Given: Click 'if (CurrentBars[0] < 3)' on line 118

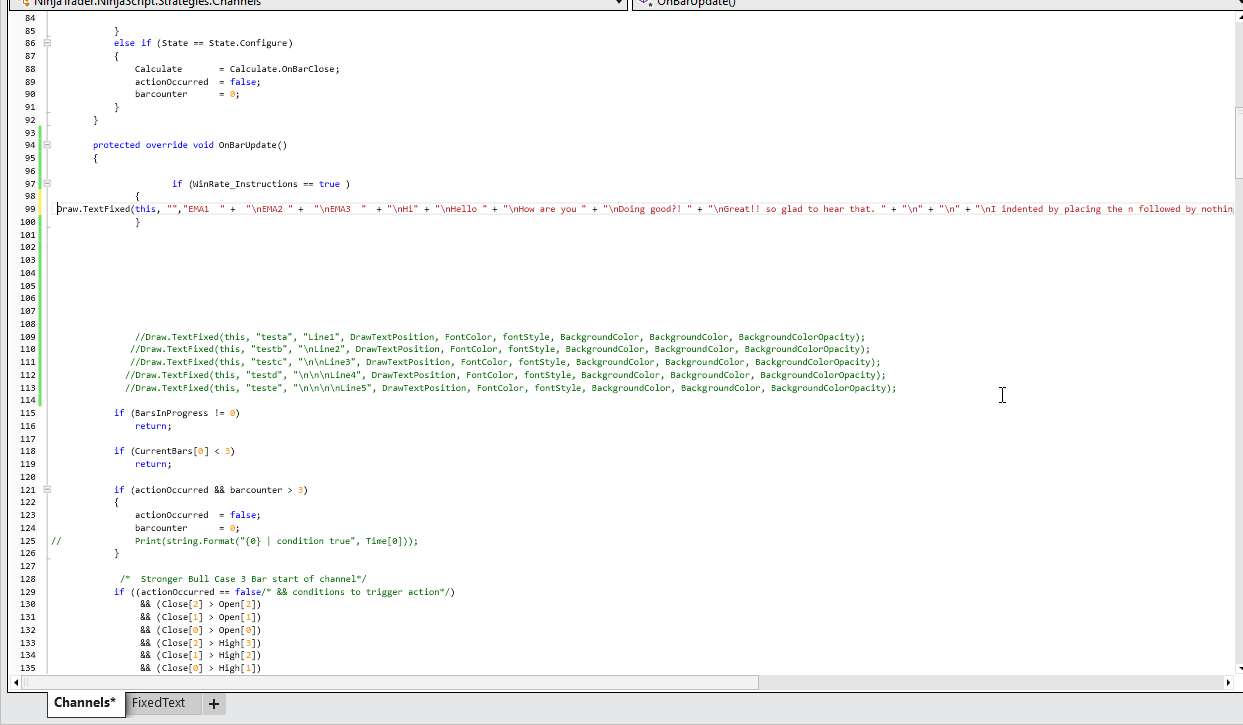Looking at the screenshot, I should click(x=174, y=451).
